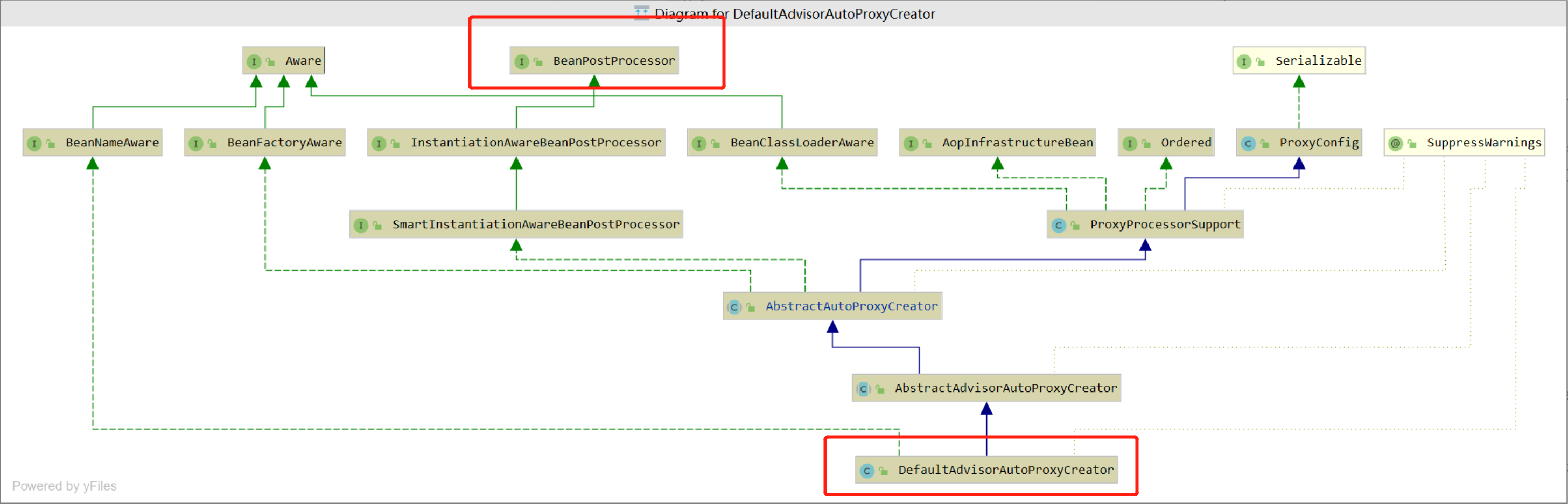Click the interface icon on Ordered node

click(1129, 144)
